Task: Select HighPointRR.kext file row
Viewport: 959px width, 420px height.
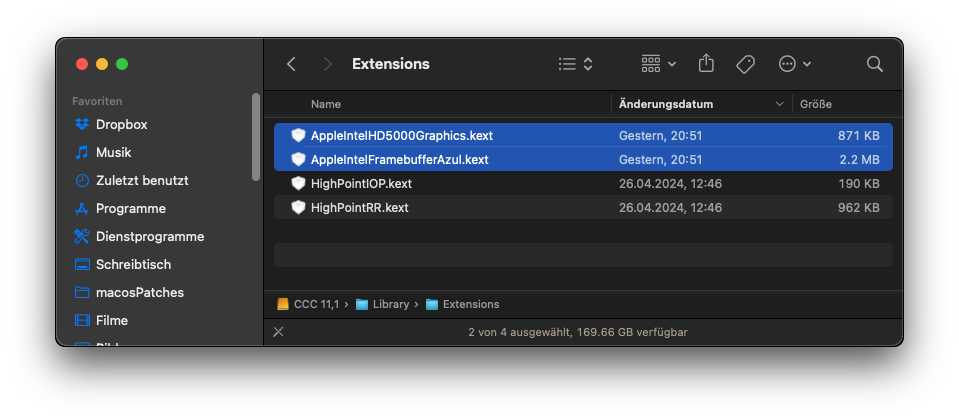Action: point(359,208)
